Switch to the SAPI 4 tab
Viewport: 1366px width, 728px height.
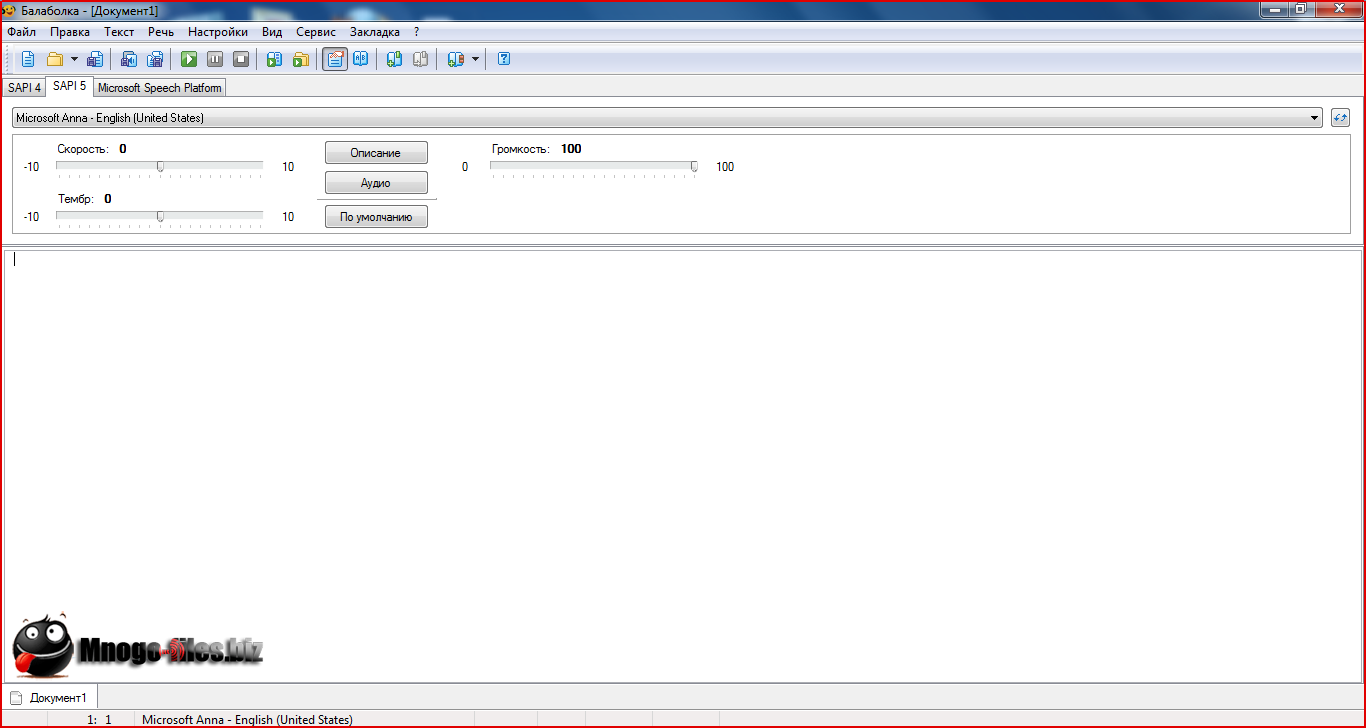pos(24,88)
